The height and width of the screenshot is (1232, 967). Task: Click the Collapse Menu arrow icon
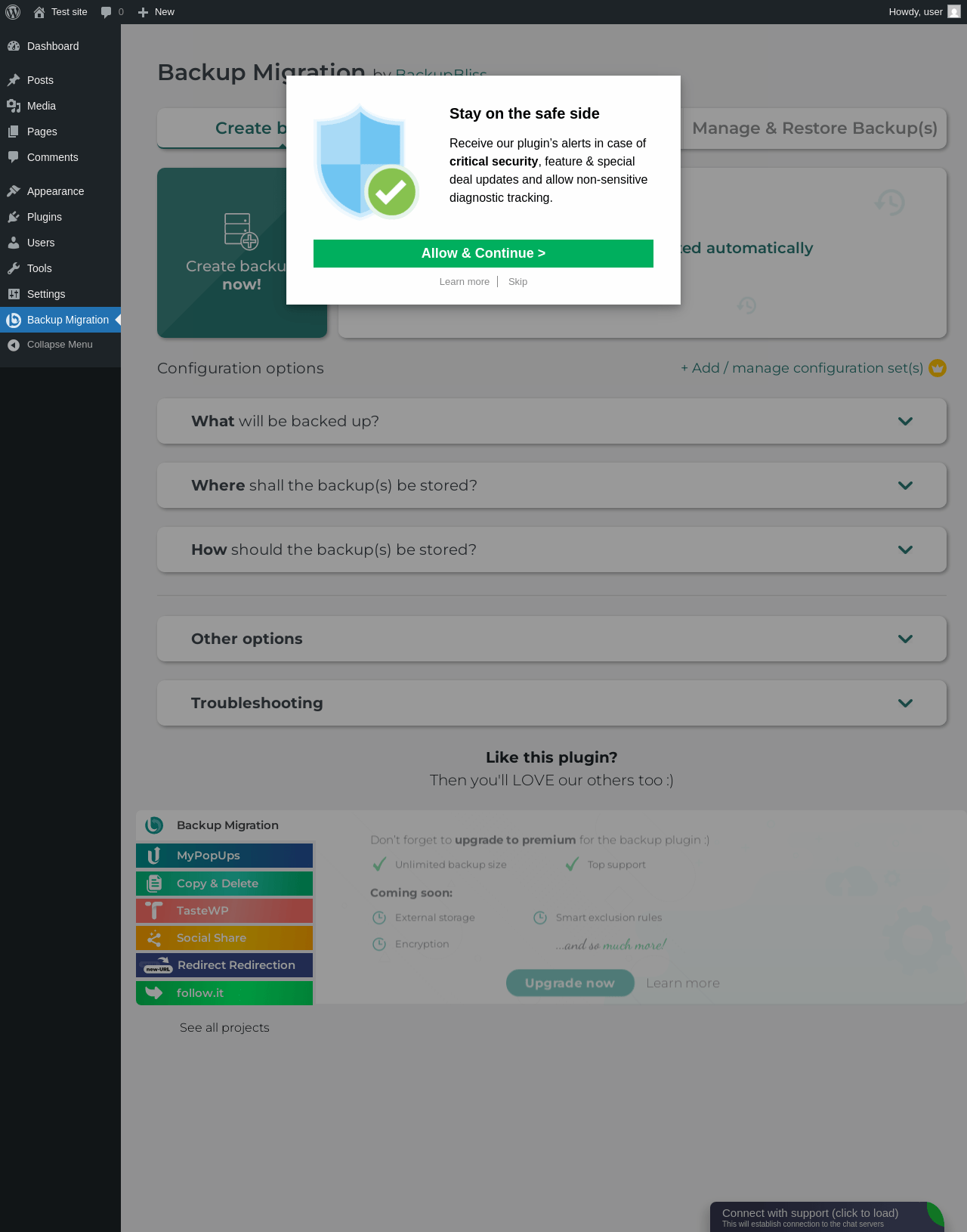[14, 345]
